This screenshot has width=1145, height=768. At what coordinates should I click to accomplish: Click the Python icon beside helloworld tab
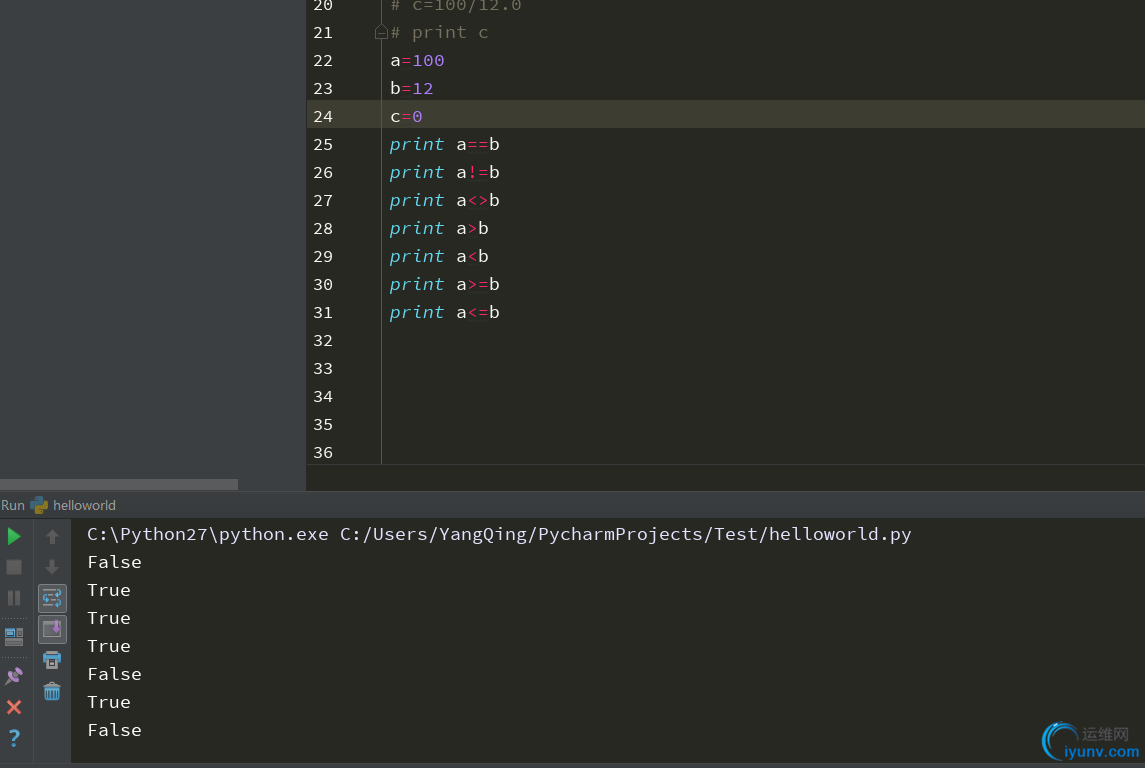tap(39, 505)
